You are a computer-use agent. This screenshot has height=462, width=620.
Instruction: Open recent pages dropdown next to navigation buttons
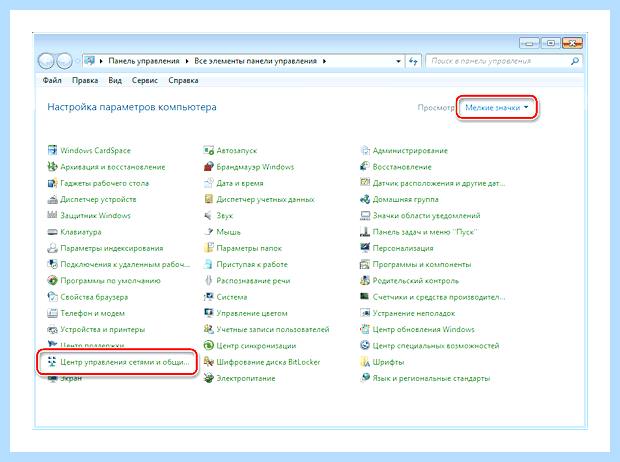(x=77, y=61)
